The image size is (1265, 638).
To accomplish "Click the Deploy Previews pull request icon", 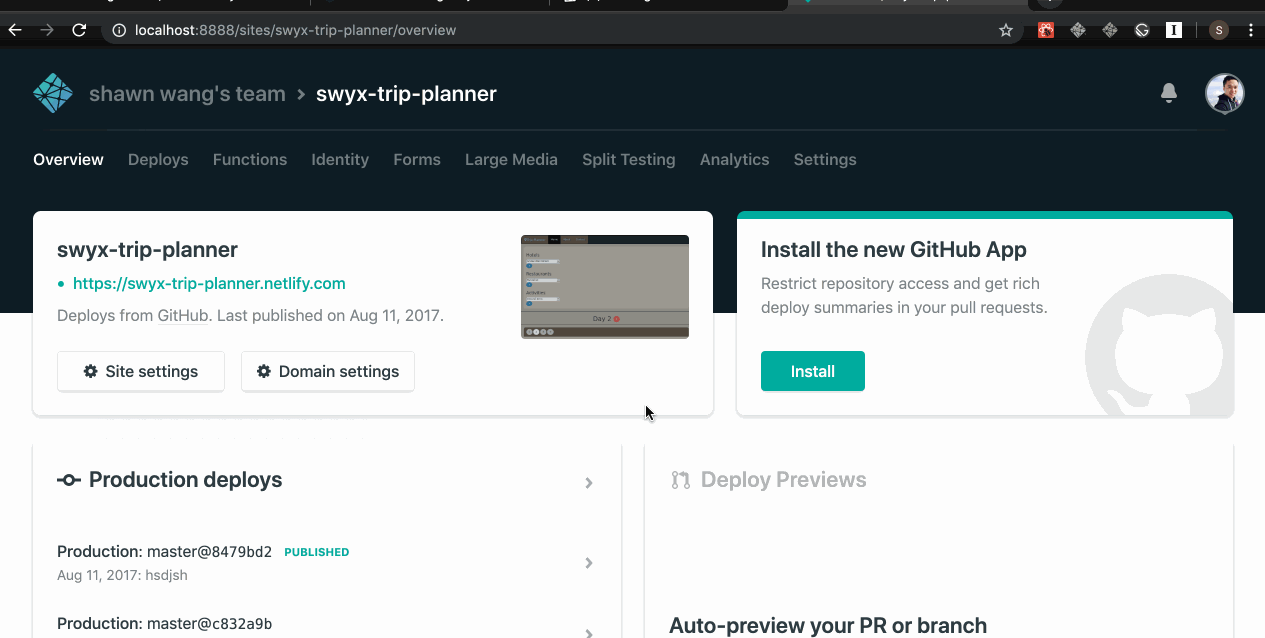I will (681, 480).
